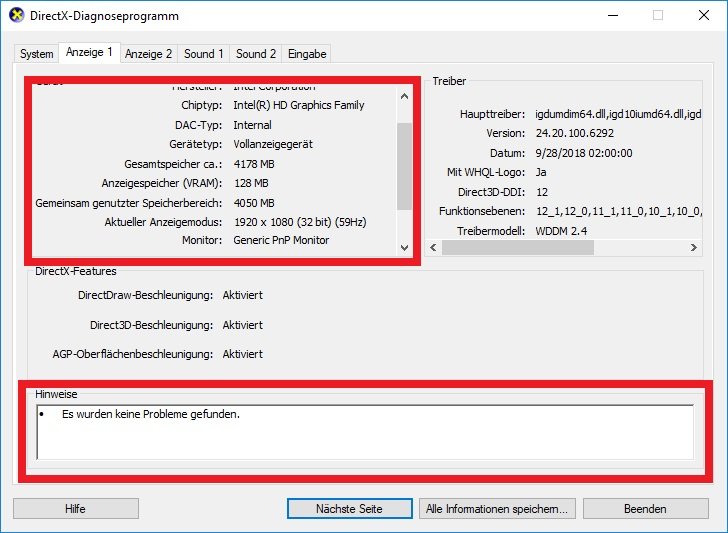The width and height of the screenshot is (728, 533).
Task: Click the Vollanzeigegerät value
Action: pos(273,144)
